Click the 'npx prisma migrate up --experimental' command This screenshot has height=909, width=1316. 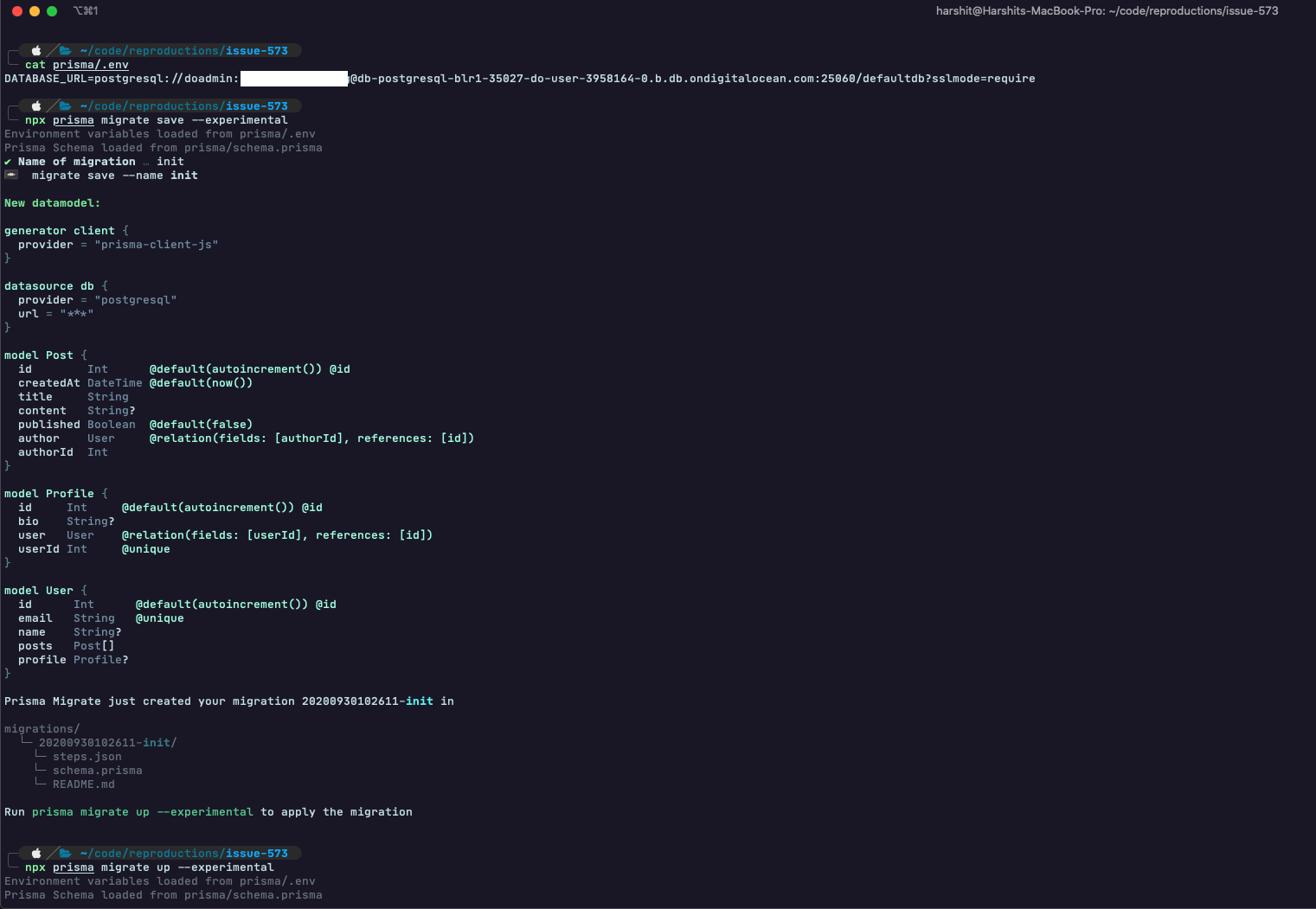click(x=149, y=867)
